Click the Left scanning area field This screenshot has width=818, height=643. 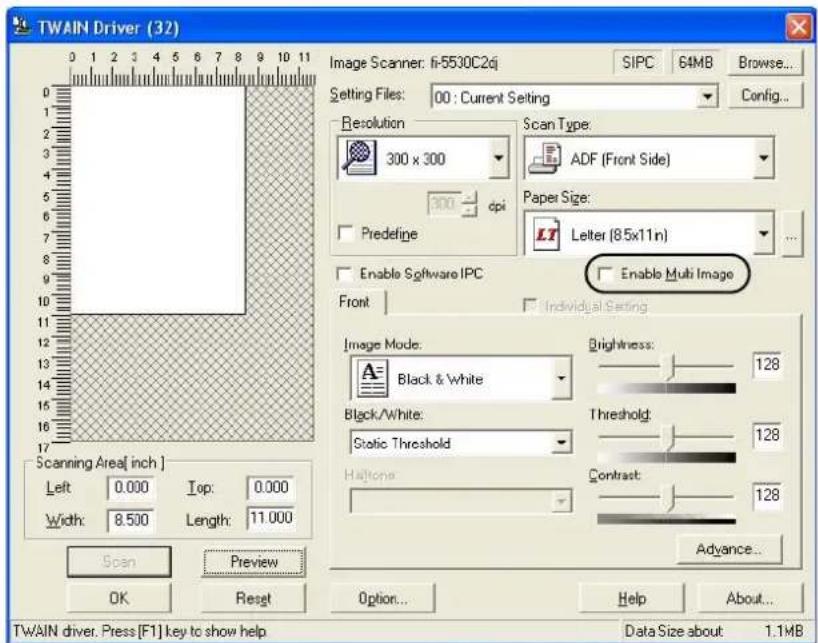[x=131, y=488]
